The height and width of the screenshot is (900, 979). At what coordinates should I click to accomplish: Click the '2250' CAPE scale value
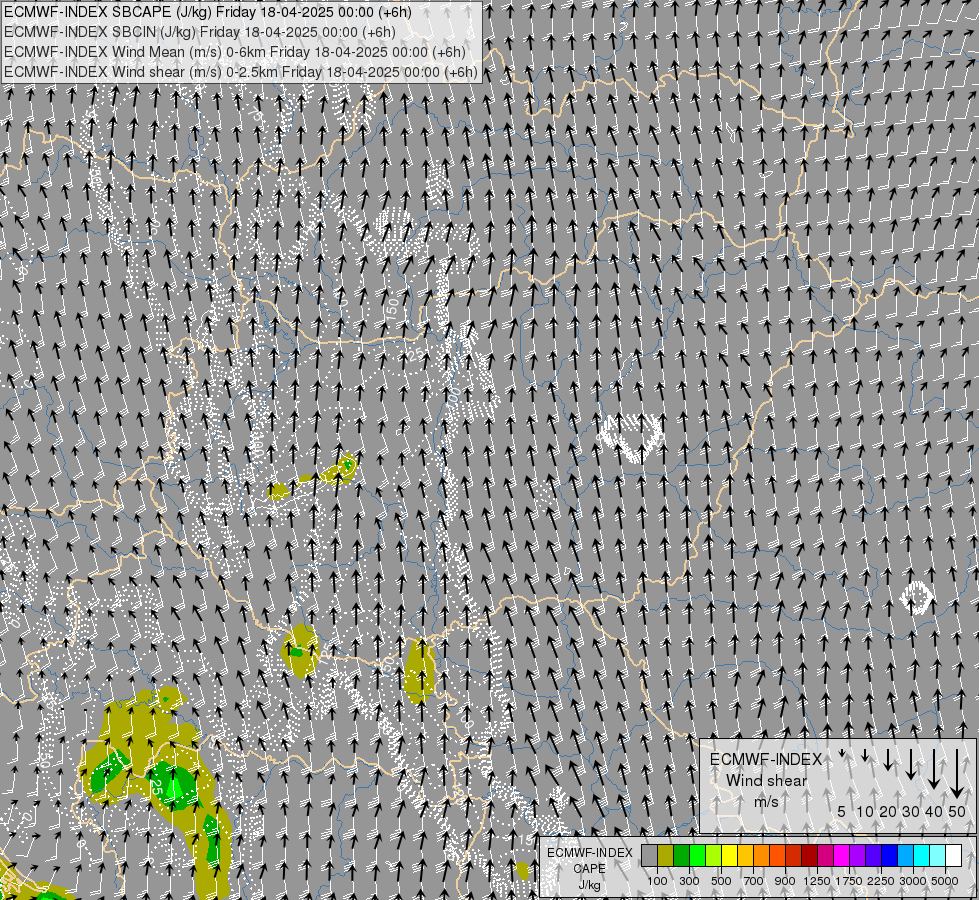(x=881, y=881)
